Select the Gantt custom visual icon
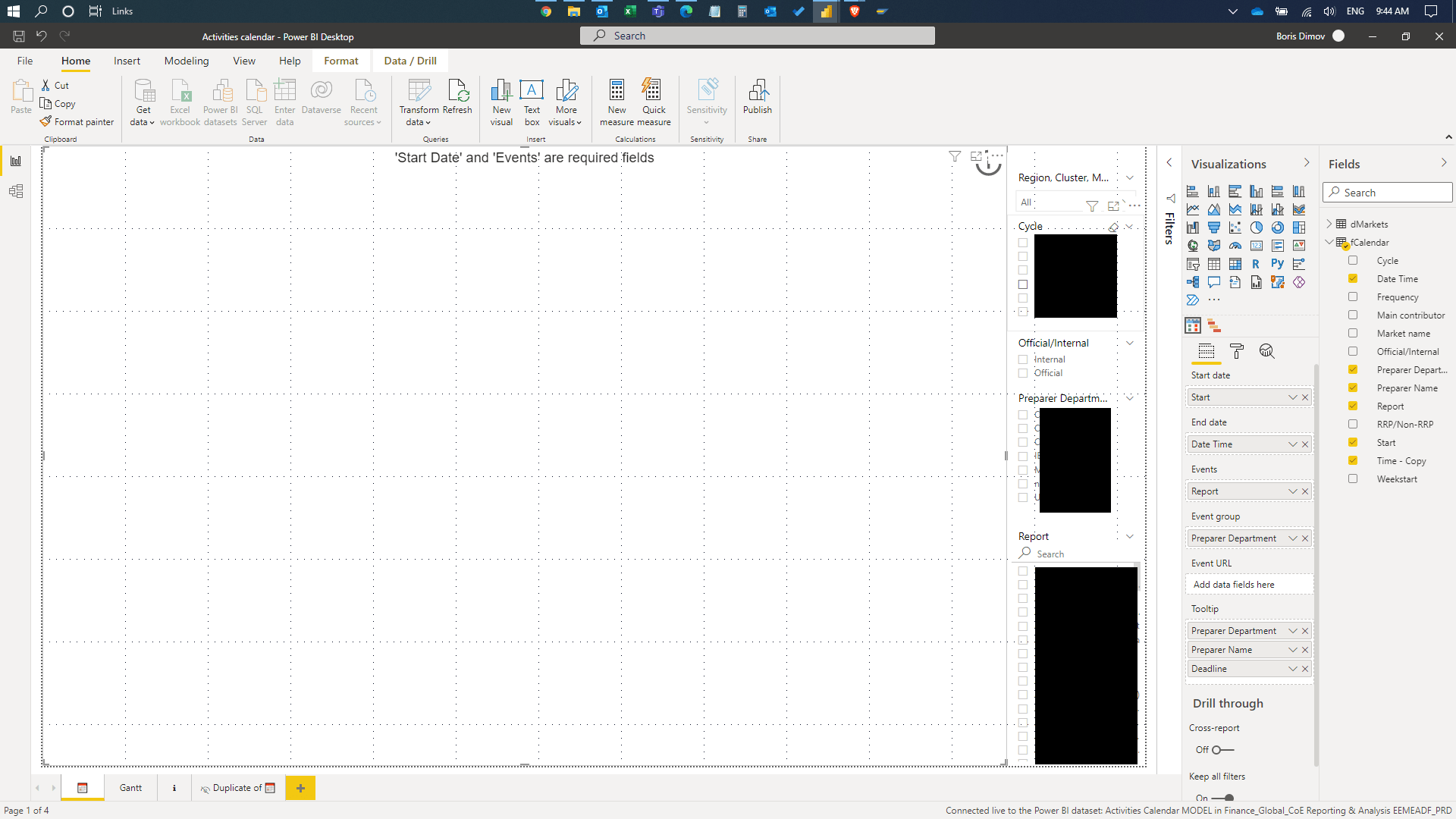 coord(1214,326)
